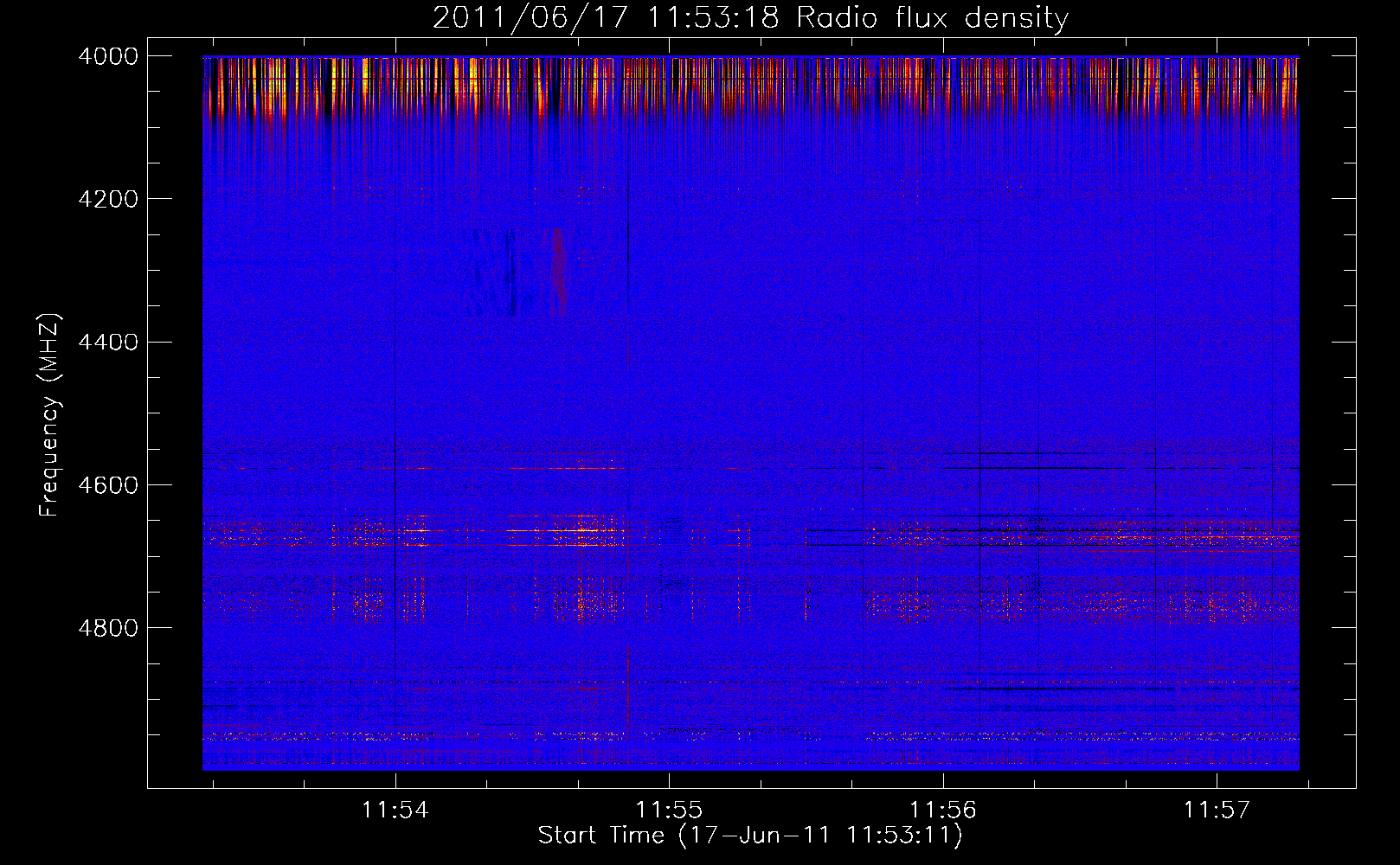Image resolution: width=1400 pixels, height=865 pixels.
Task: Click the 4800 frequency tick label
Action: pos(107,628)
